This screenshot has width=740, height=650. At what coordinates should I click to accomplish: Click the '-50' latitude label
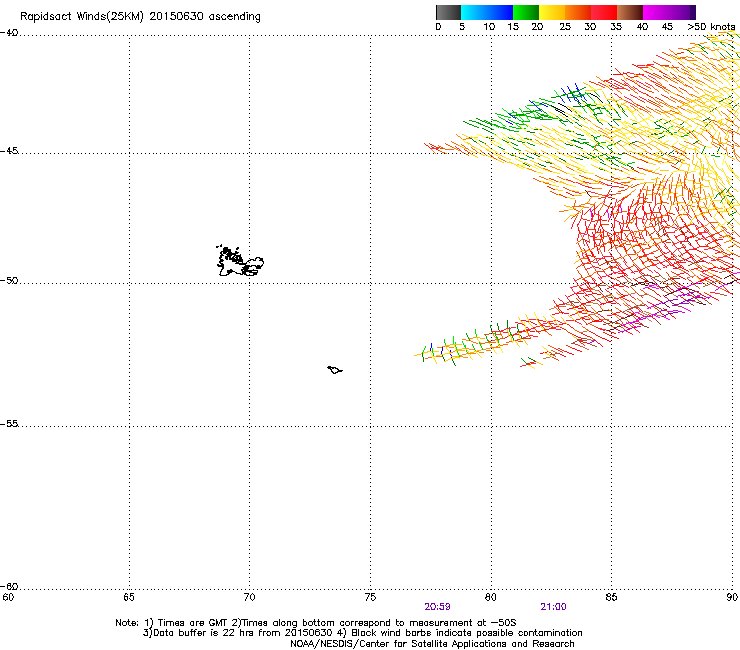(x=9, y=280)
